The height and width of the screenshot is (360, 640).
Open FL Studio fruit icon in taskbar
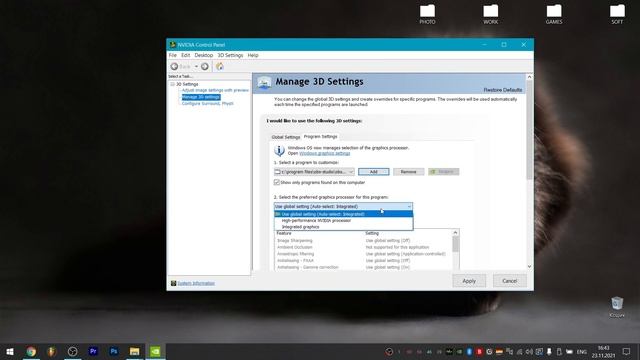click(x=52, y=351)
